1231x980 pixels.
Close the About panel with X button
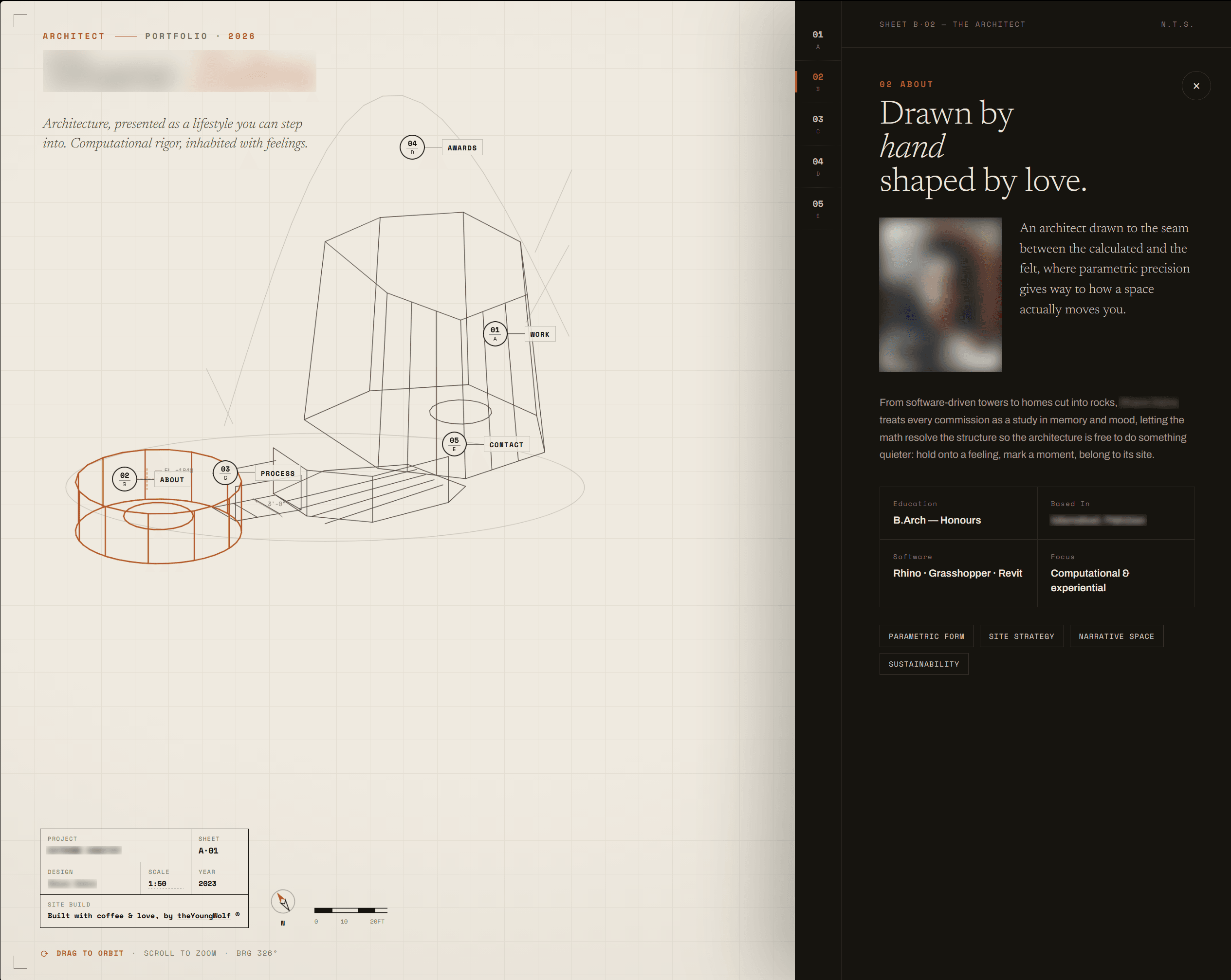(1195, 86)
